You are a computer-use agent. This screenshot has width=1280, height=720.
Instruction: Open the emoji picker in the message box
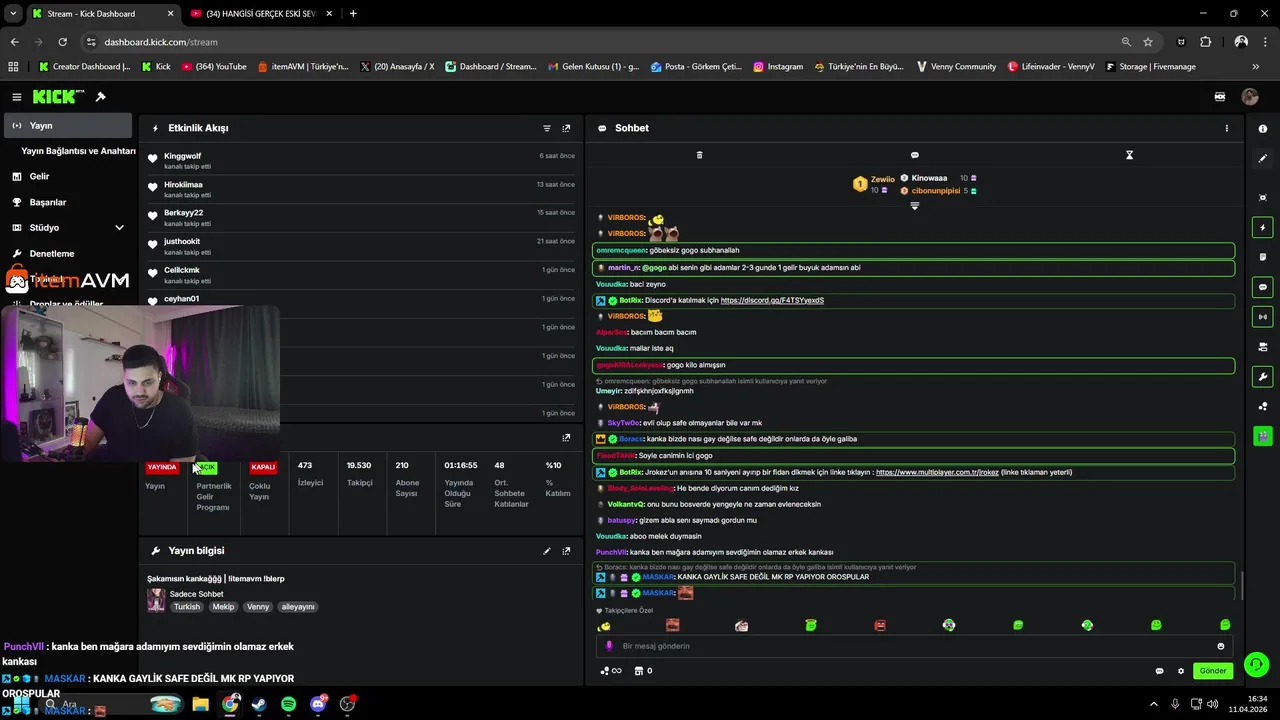1221,646
